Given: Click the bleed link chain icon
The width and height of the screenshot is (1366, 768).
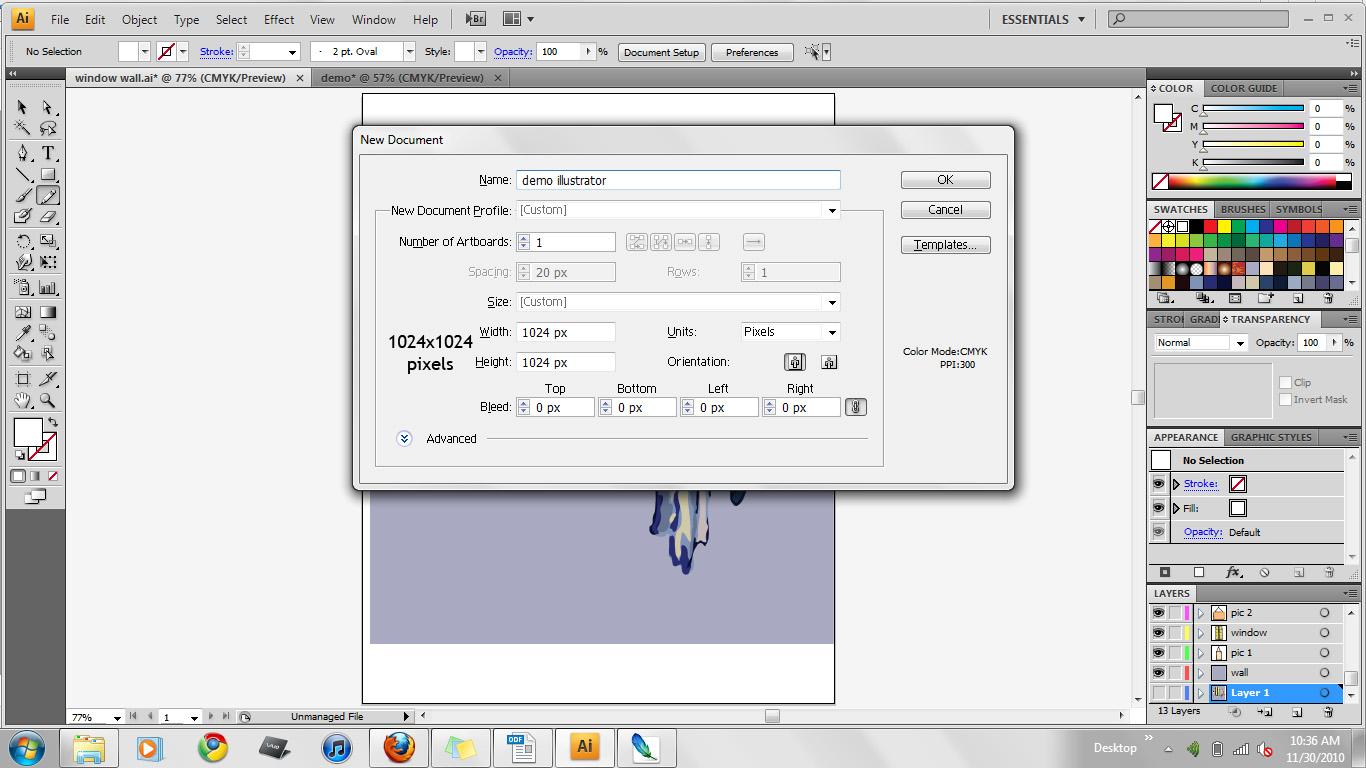Looking at the screenshot, I should tap(855, 407).
